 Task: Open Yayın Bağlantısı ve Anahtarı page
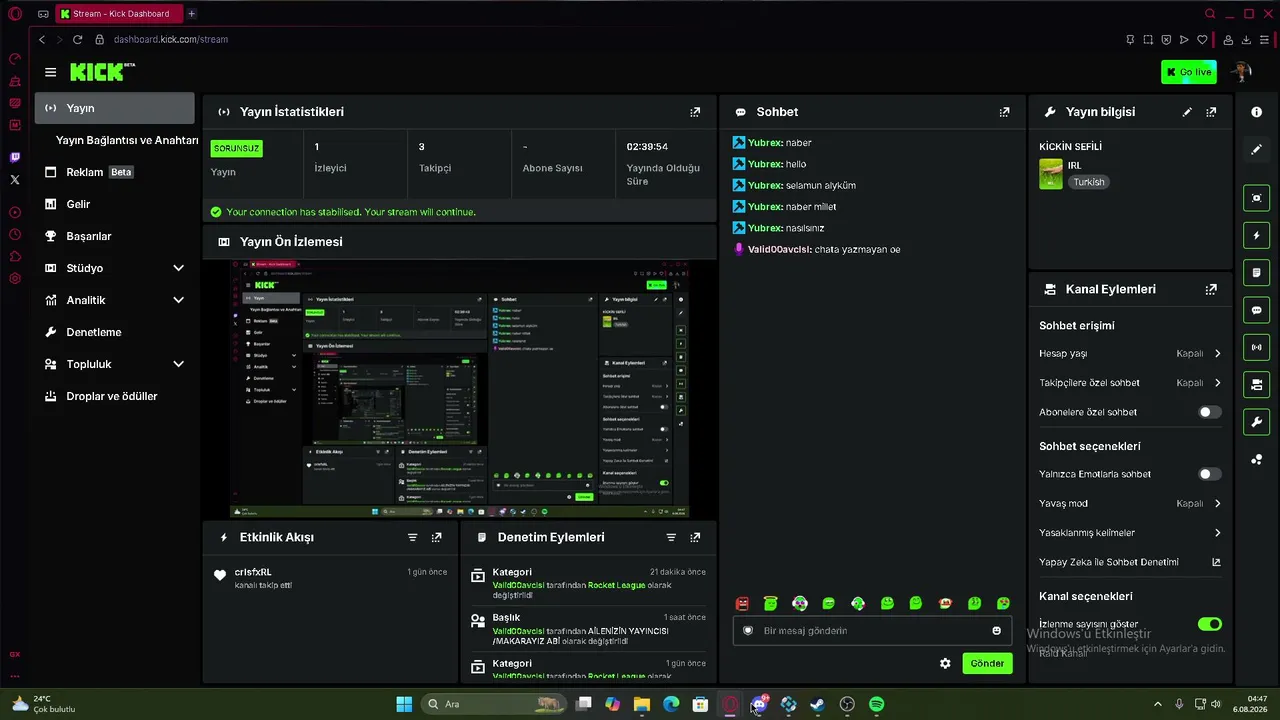pyautogui.click(x=126, y=140)
